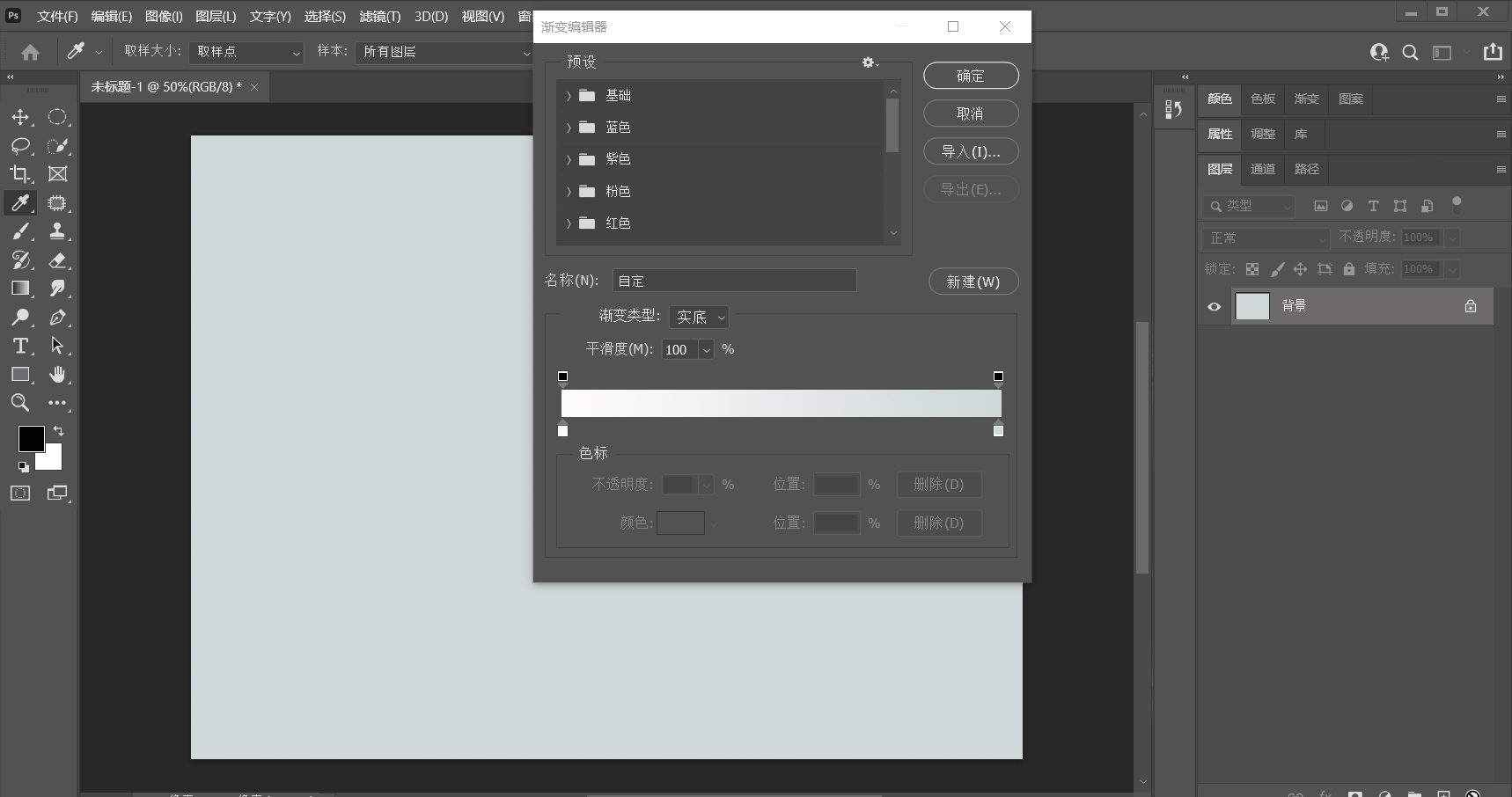This screenshot has width=1512, height=797.
Task: Select the Zoom tool
Action: [x=20, y=403]
